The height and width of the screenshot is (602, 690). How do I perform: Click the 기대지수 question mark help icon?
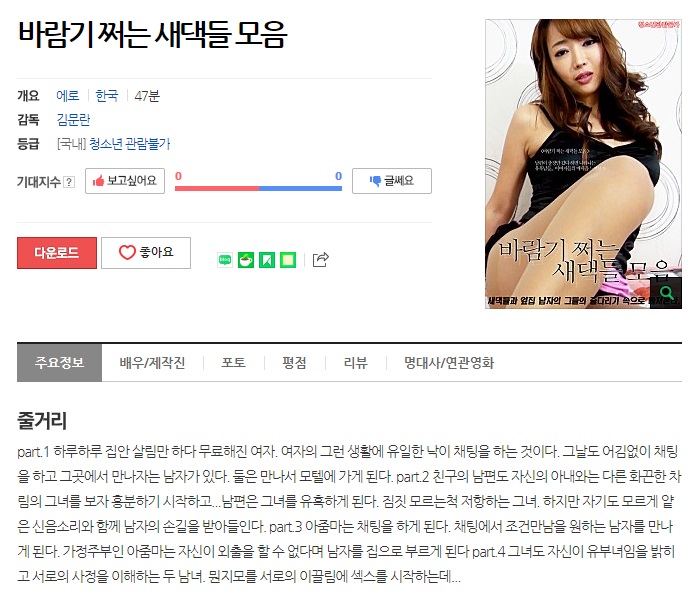pos(69,182)
